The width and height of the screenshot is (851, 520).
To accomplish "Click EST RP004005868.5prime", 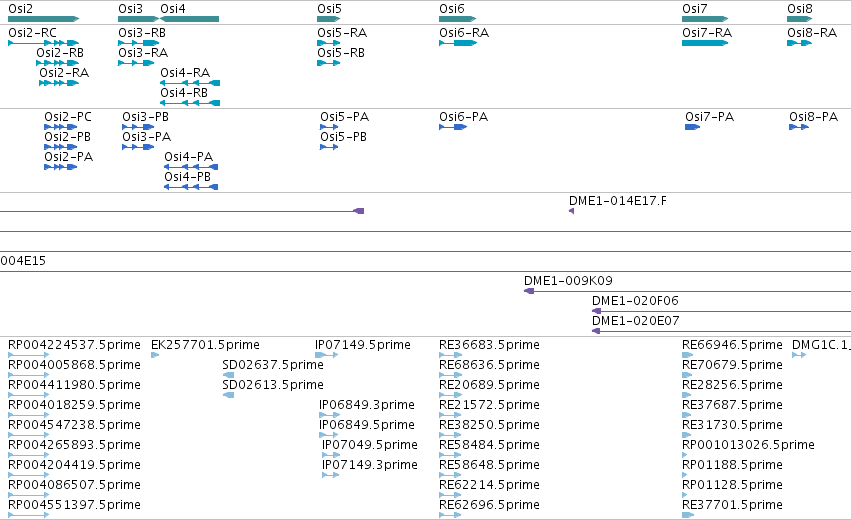I will click(x=74, y=365).
